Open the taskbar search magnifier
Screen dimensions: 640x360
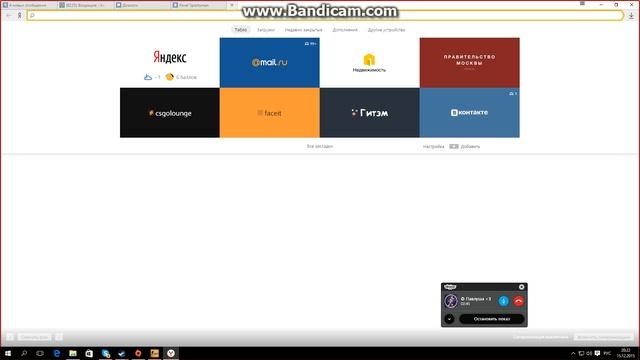pos(24,353)
